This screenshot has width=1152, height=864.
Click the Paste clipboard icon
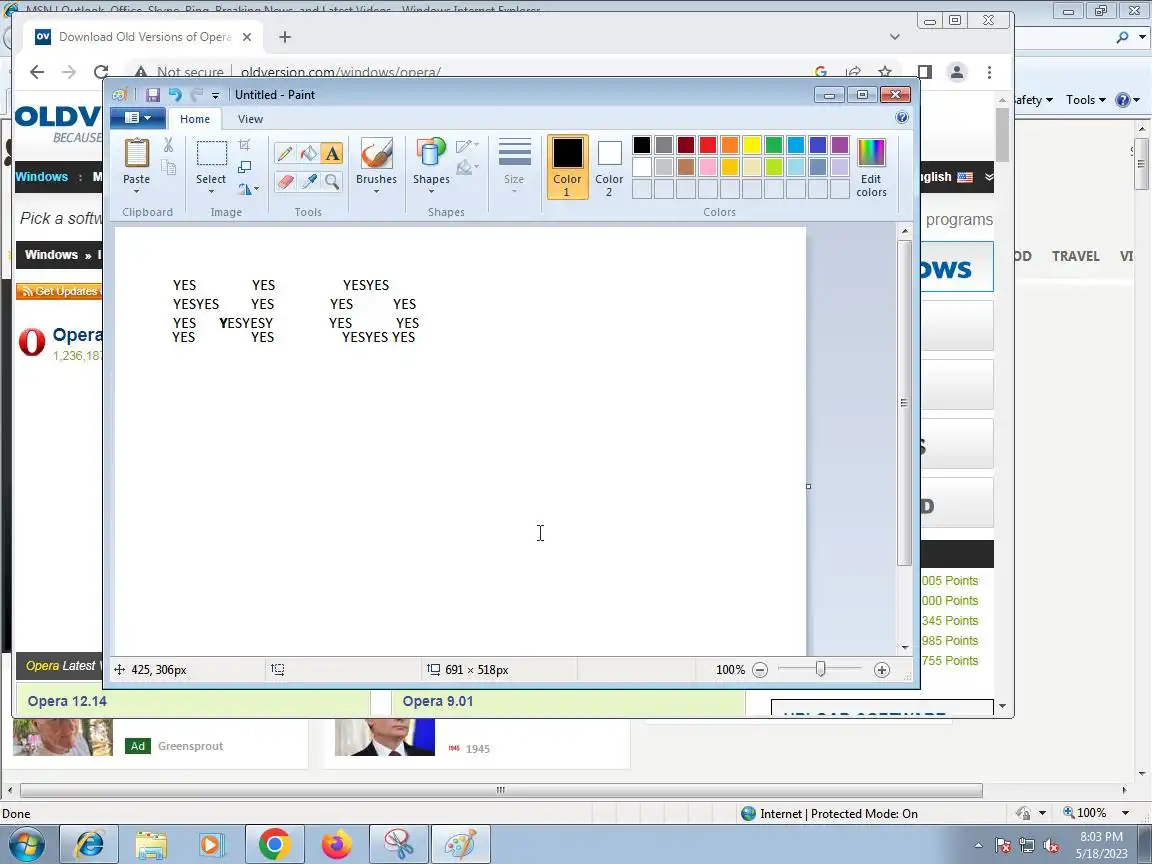(x=137, y=154)
